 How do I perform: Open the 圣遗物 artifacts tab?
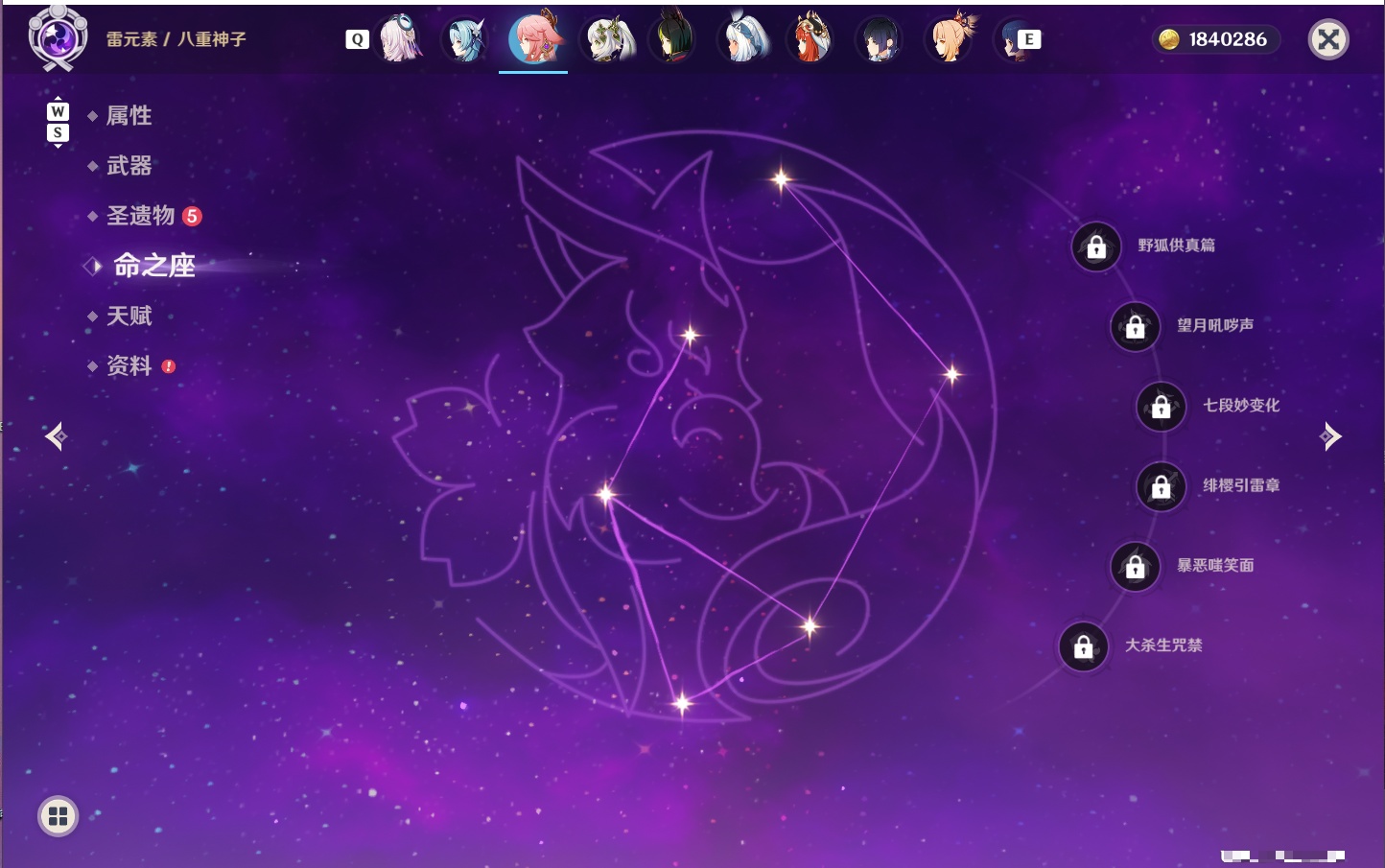click(x=140, y=216)
